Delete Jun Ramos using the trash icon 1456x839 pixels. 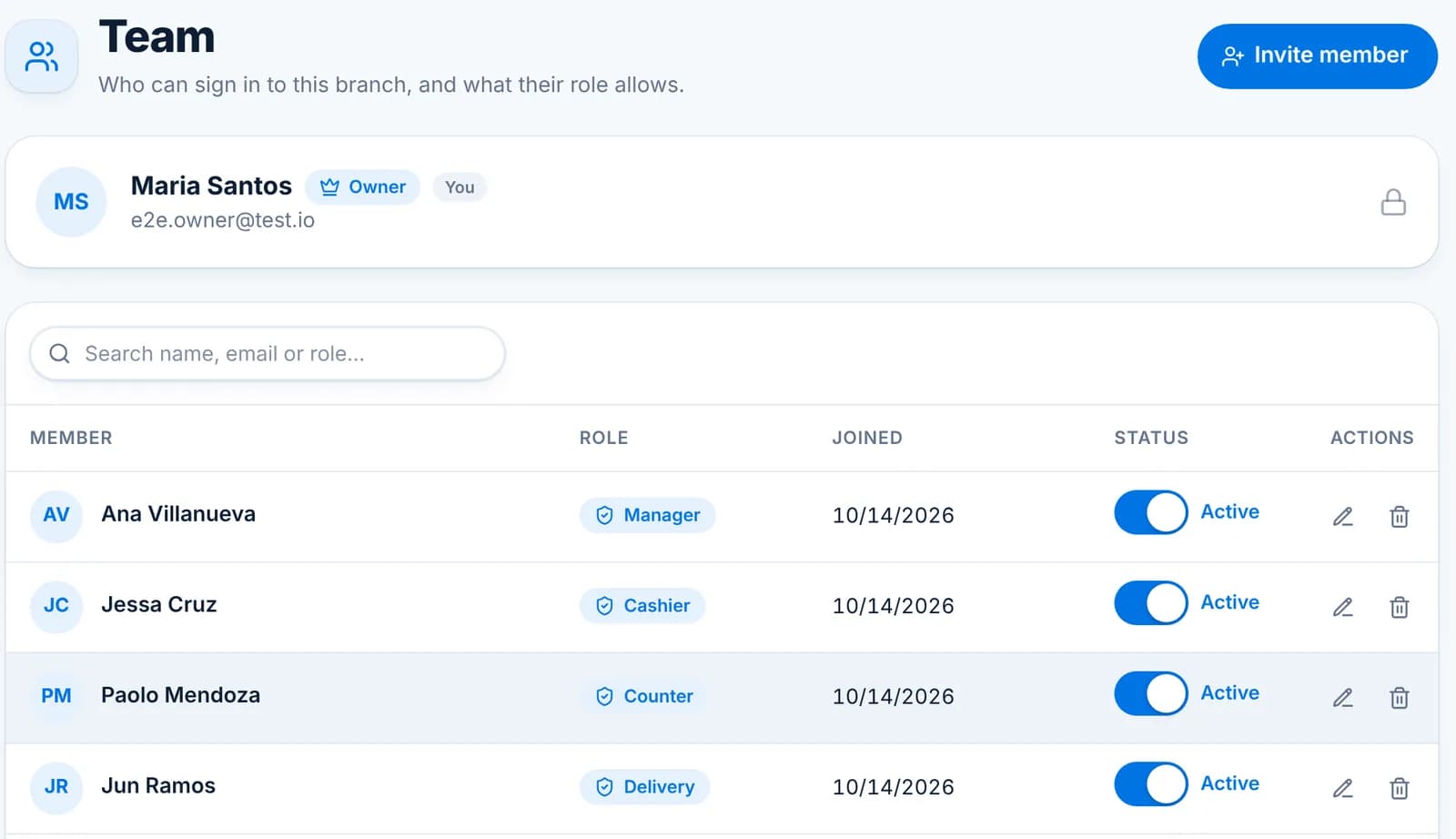coord(1400,788)
